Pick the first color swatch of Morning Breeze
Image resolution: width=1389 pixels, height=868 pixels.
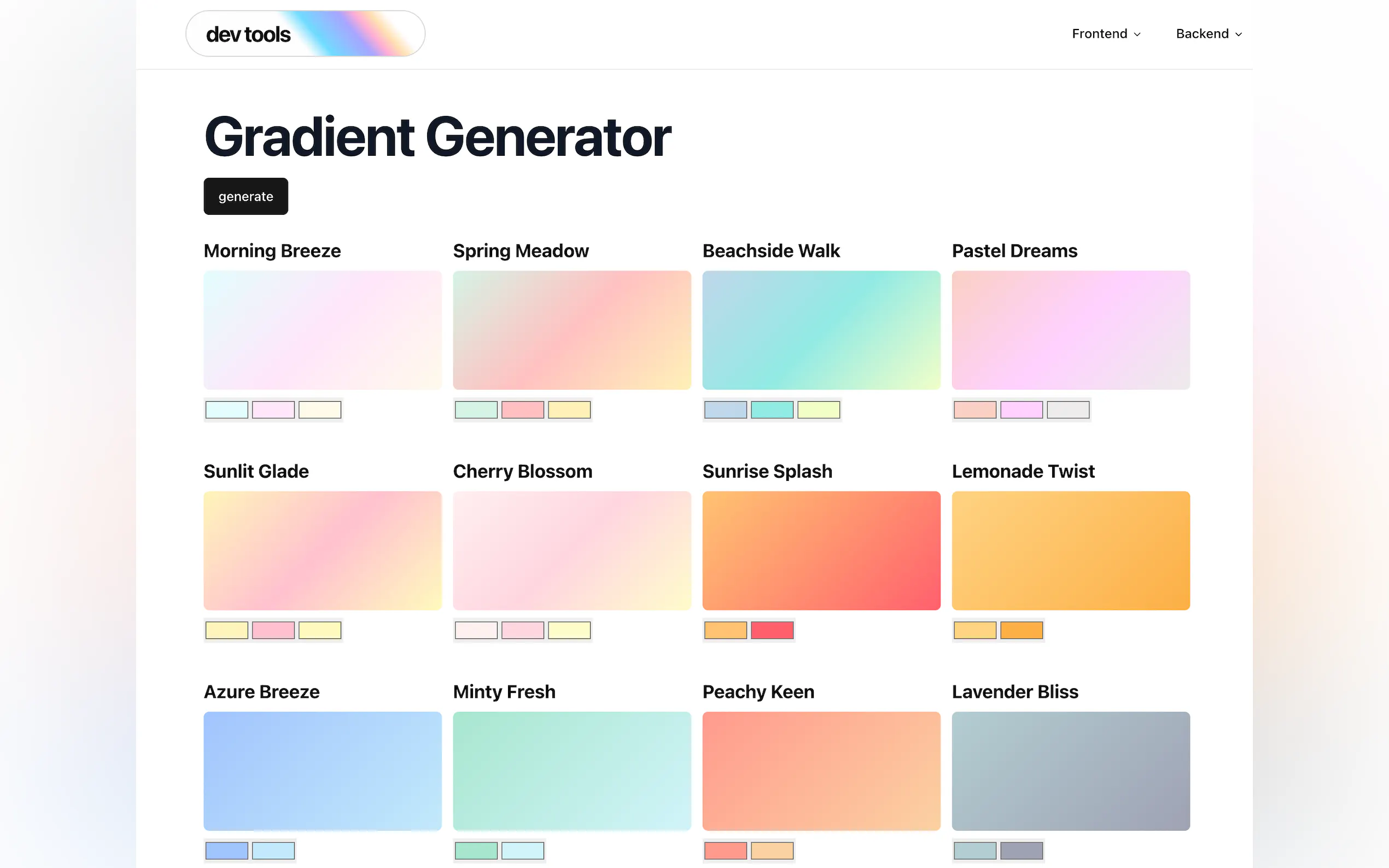coord(227,410)
